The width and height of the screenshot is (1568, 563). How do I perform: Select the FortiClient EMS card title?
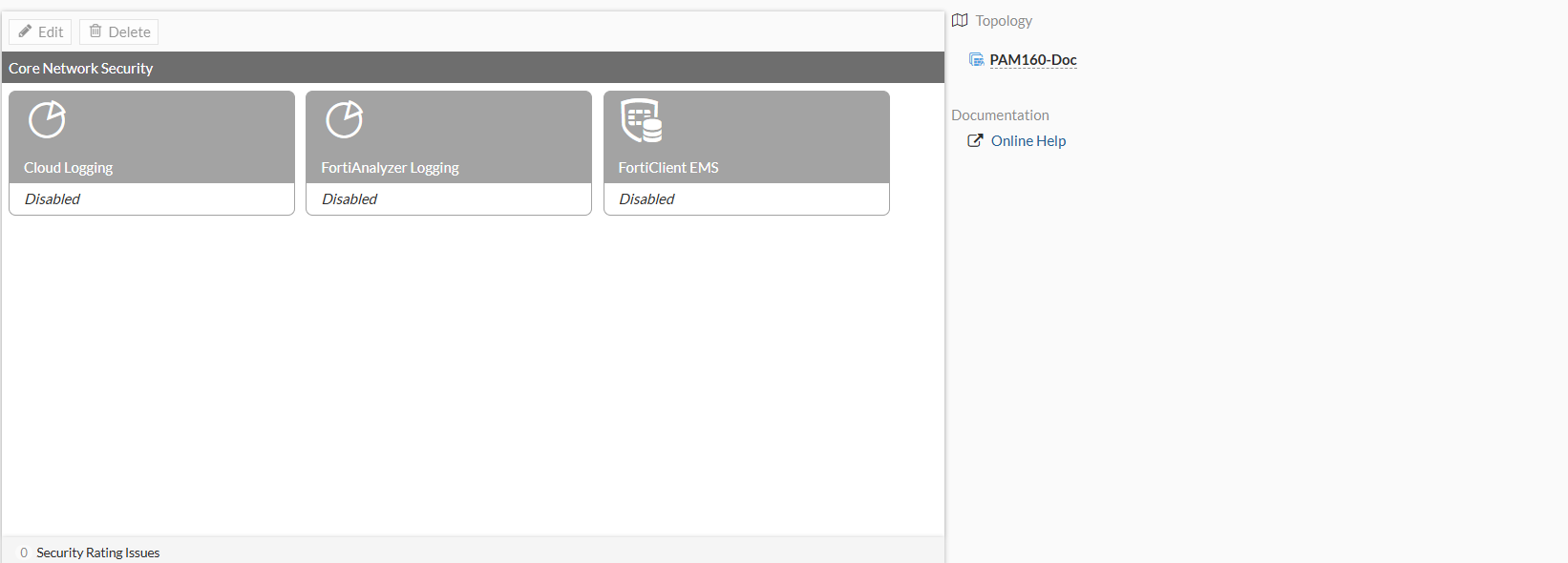668,167
